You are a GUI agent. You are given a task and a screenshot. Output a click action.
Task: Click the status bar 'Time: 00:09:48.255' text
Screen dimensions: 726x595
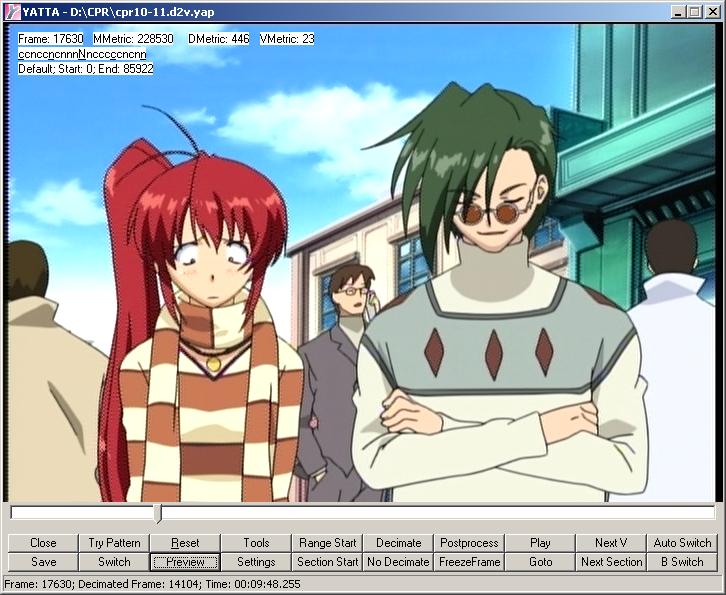[x=253, y=584]
